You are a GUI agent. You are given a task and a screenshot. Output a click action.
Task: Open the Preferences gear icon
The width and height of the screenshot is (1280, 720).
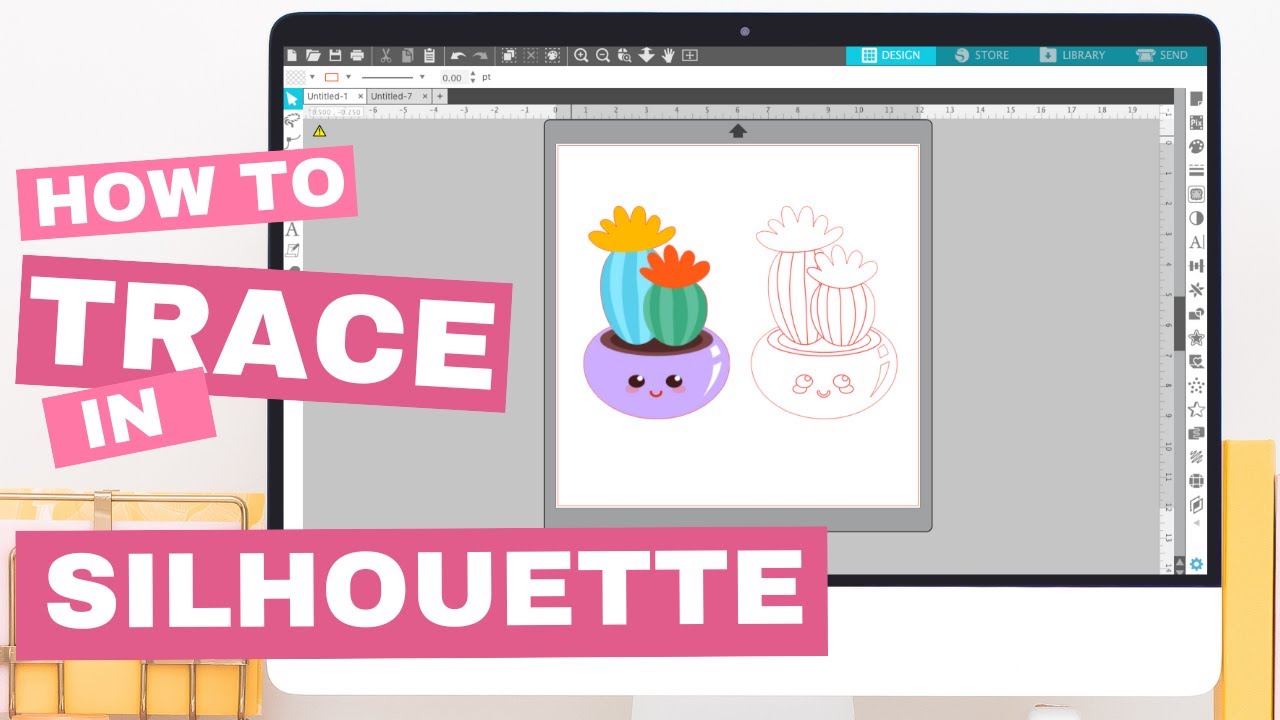pyautogui.click(x=1196, y=564)
